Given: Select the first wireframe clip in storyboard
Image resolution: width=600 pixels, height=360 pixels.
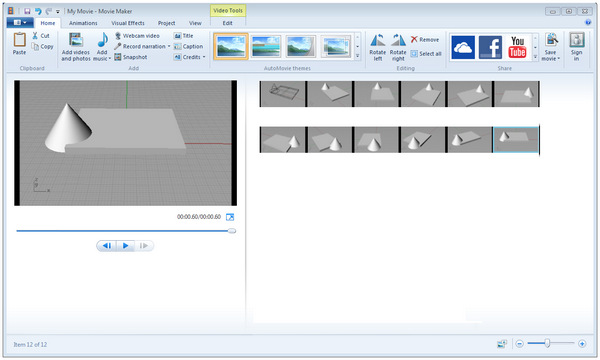Looking at the screenshot, I should pyautogui.click(x=283, y=94).
